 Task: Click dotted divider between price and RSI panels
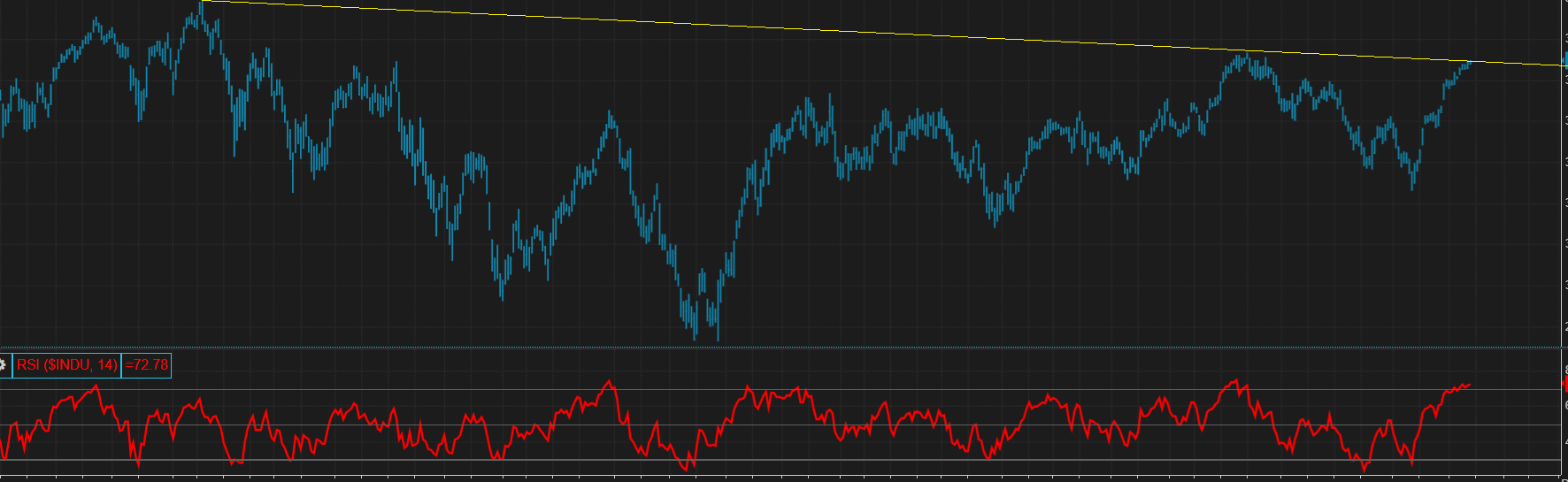coord(796,347)
